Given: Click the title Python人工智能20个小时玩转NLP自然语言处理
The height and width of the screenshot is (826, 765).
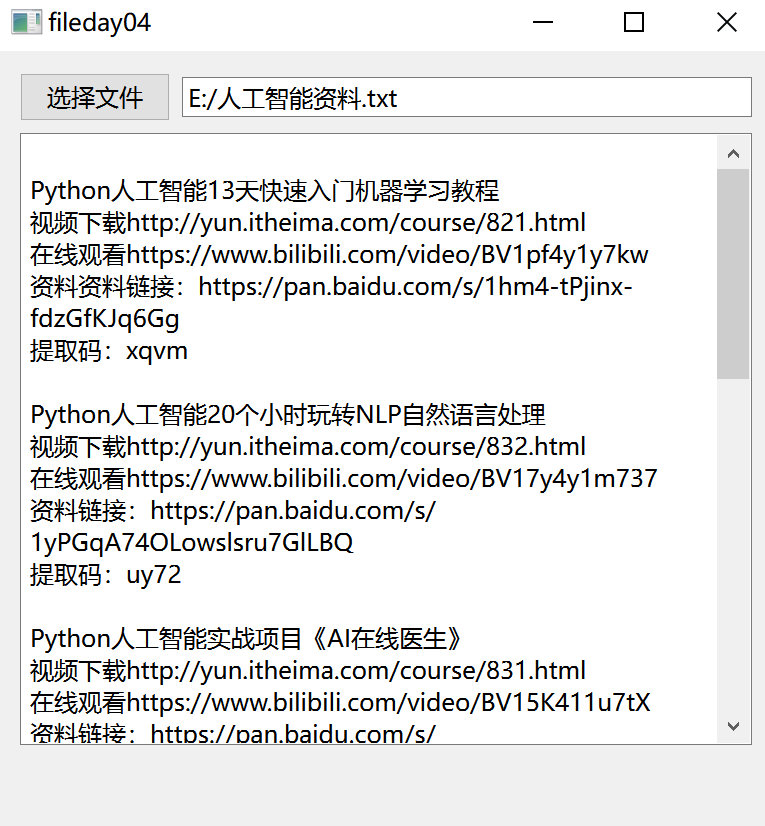Looking at the screenshot, I should [x=288, y=415].
